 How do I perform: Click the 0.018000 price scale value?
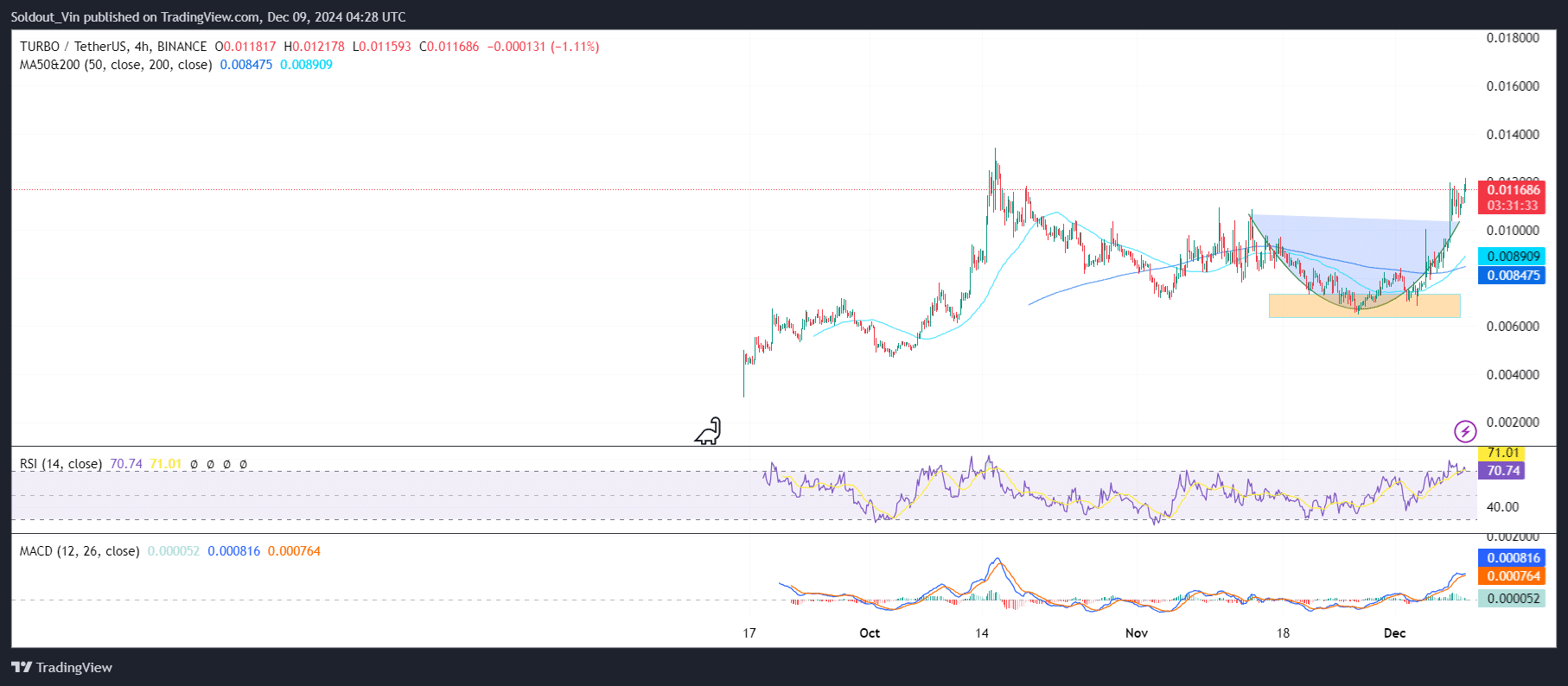1513,38
